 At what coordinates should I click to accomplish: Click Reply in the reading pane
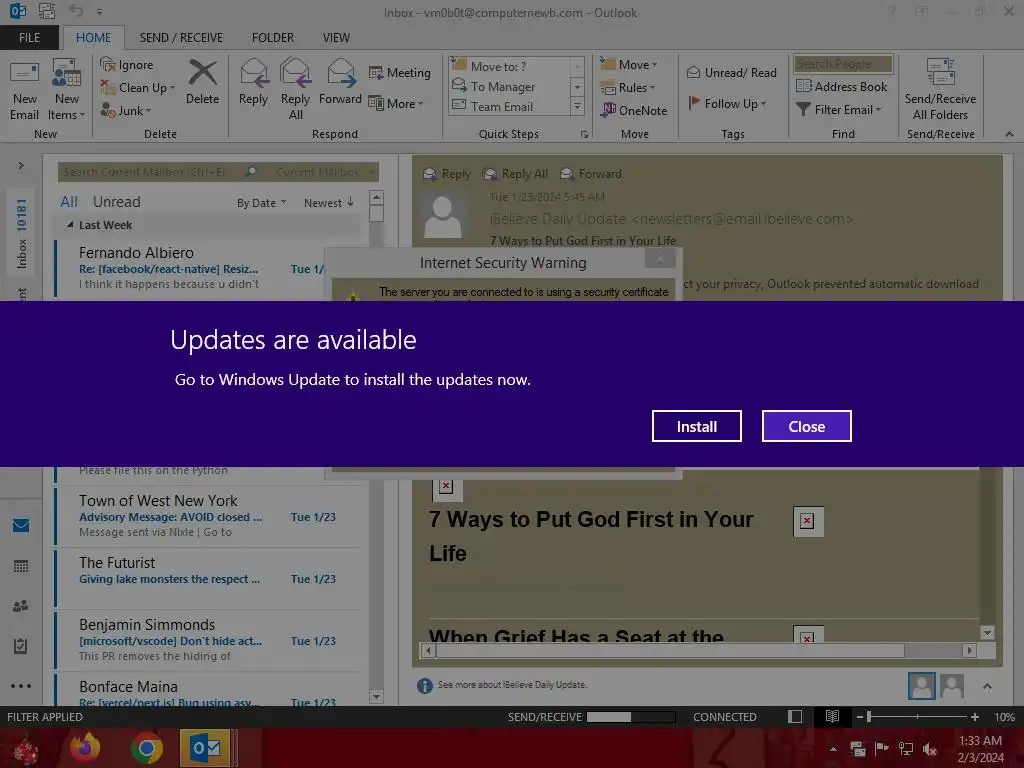click(x=447, y=174)
